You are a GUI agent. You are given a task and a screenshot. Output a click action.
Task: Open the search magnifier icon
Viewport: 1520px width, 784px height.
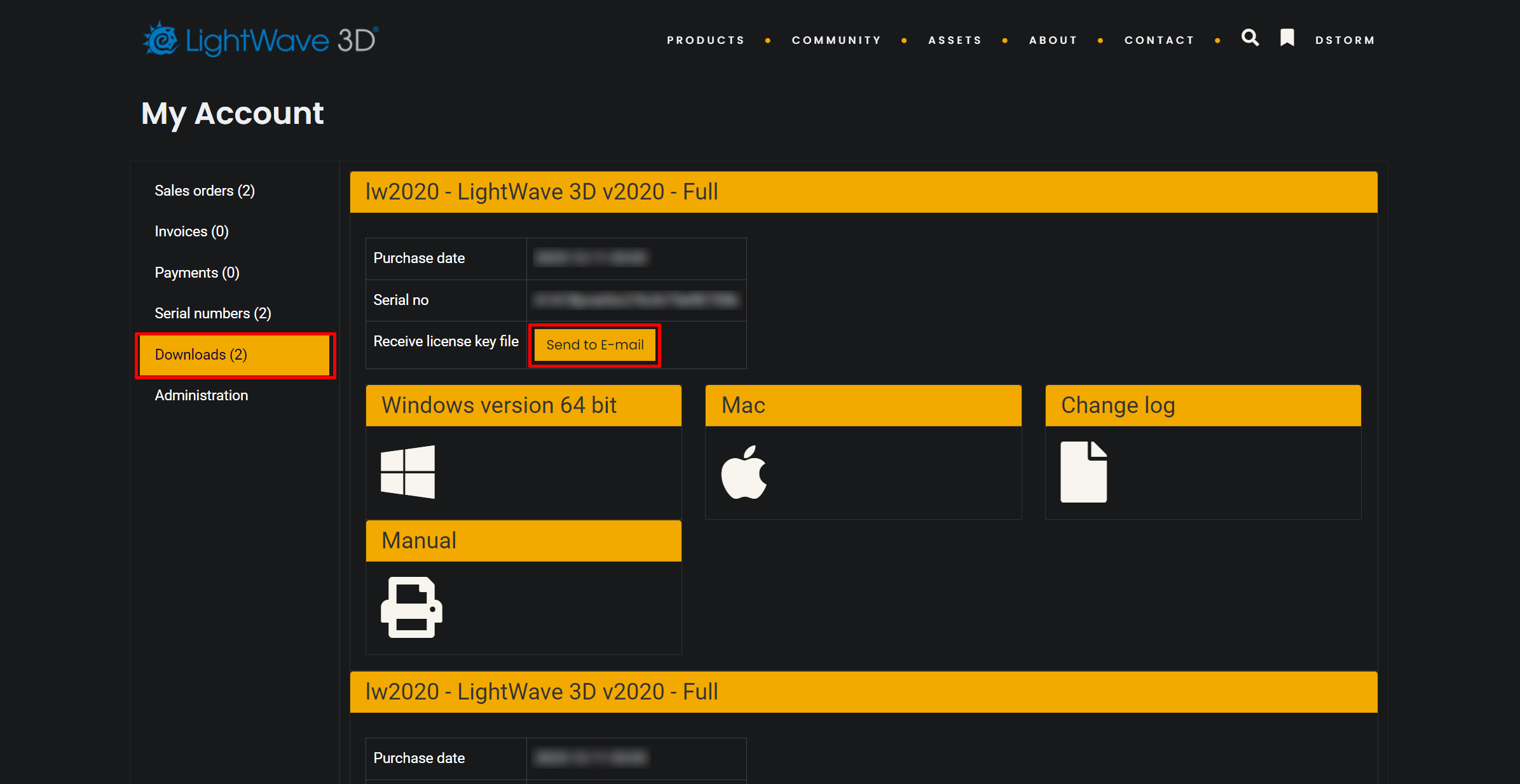tap(1250, 38)
